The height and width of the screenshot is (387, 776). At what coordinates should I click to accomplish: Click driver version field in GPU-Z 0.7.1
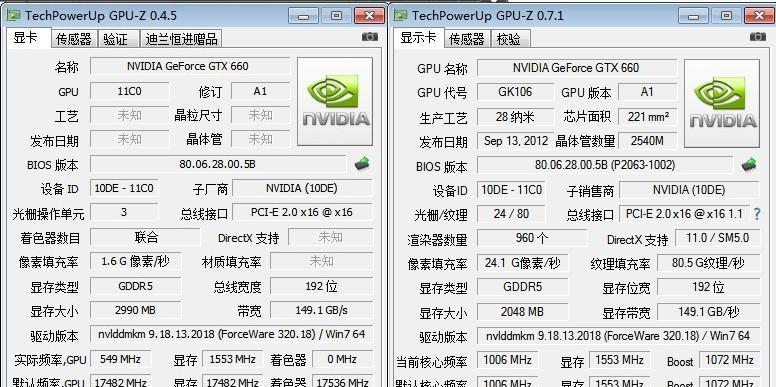point(618,336)
